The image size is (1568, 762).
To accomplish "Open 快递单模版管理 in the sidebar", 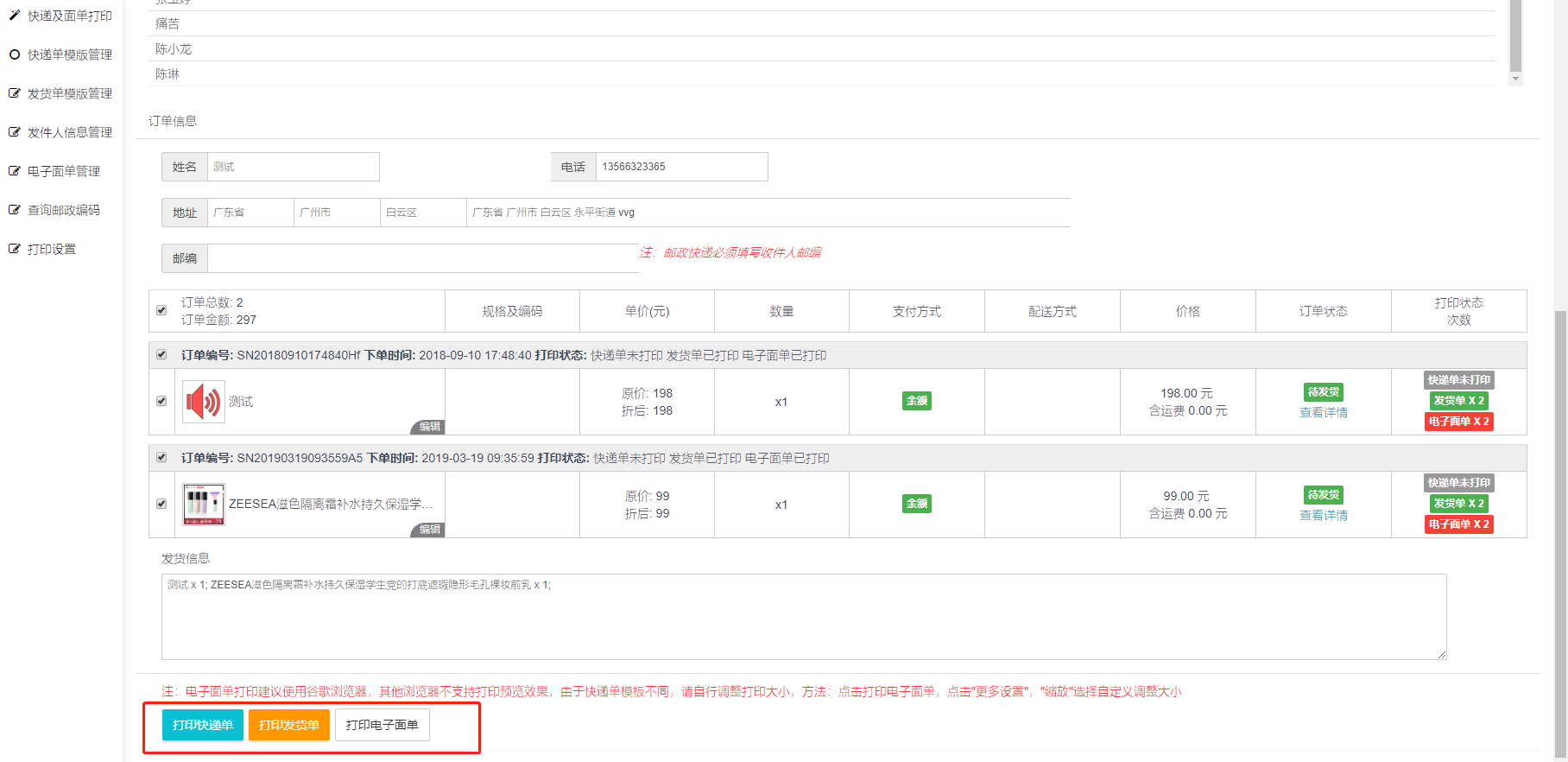I will 70,54.
